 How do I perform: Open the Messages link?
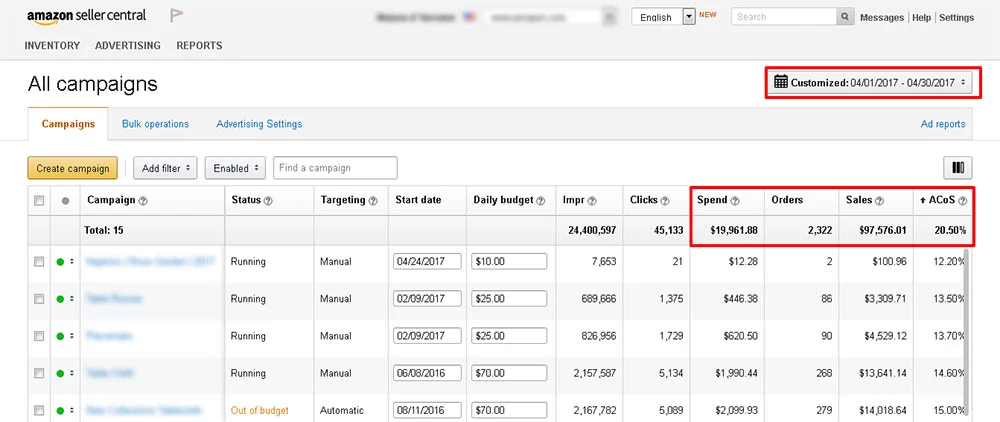tap(881, 18)
